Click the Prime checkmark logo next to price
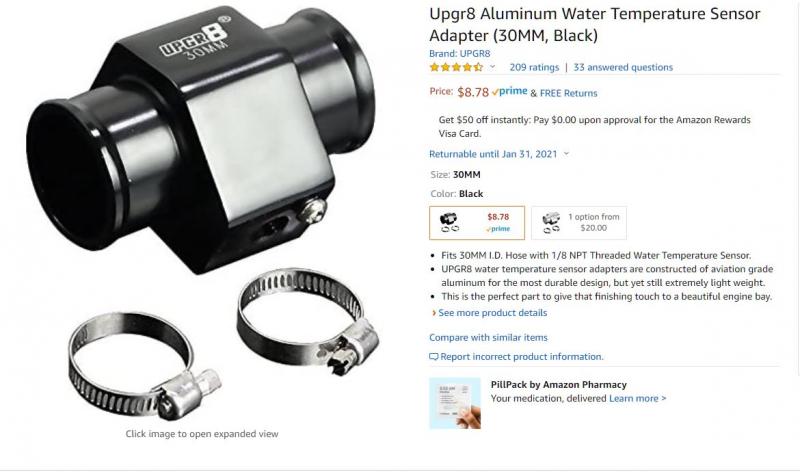The width and height of the screenshot is (800, 472). [x=509, y=92]
